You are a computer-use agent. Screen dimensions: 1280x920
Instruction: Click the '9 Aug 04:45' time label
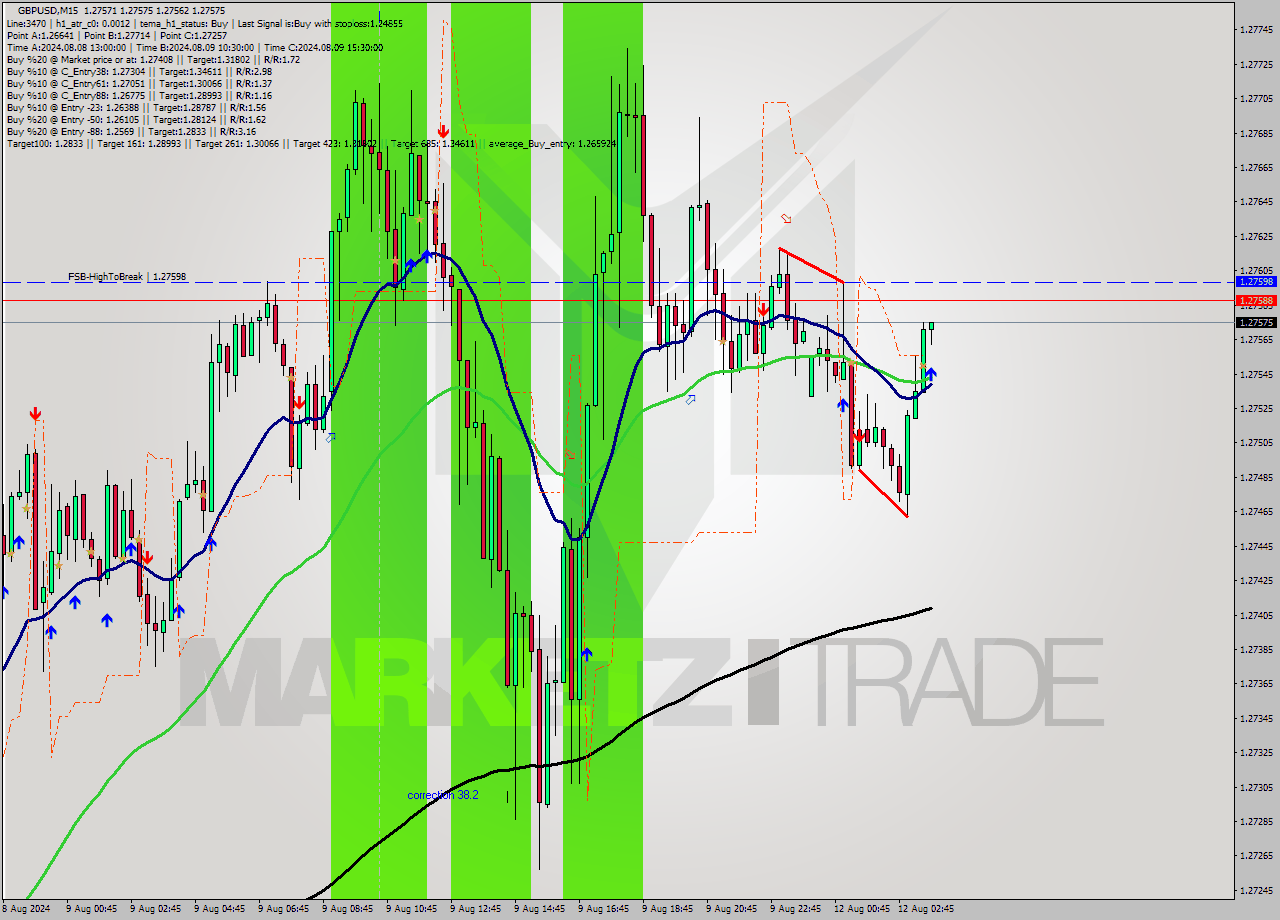click(219, 909)
